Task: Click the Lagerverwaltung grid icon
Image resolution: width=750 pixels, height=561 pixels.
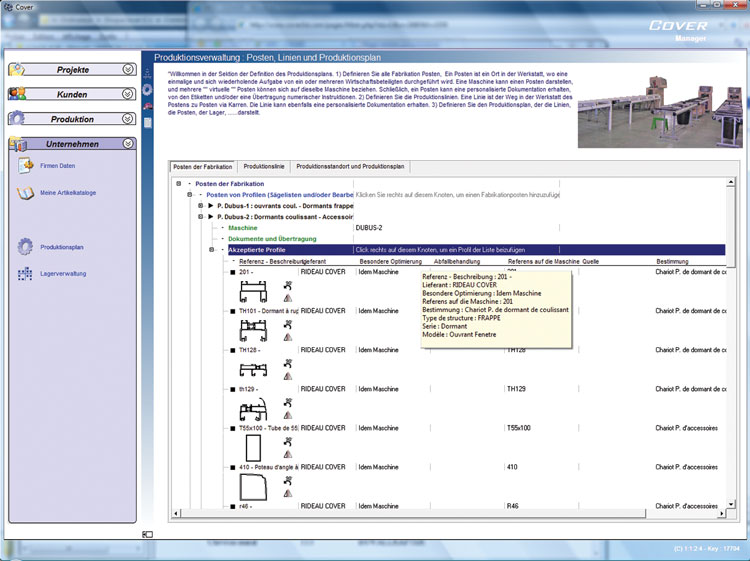Action: coord(25,274)
